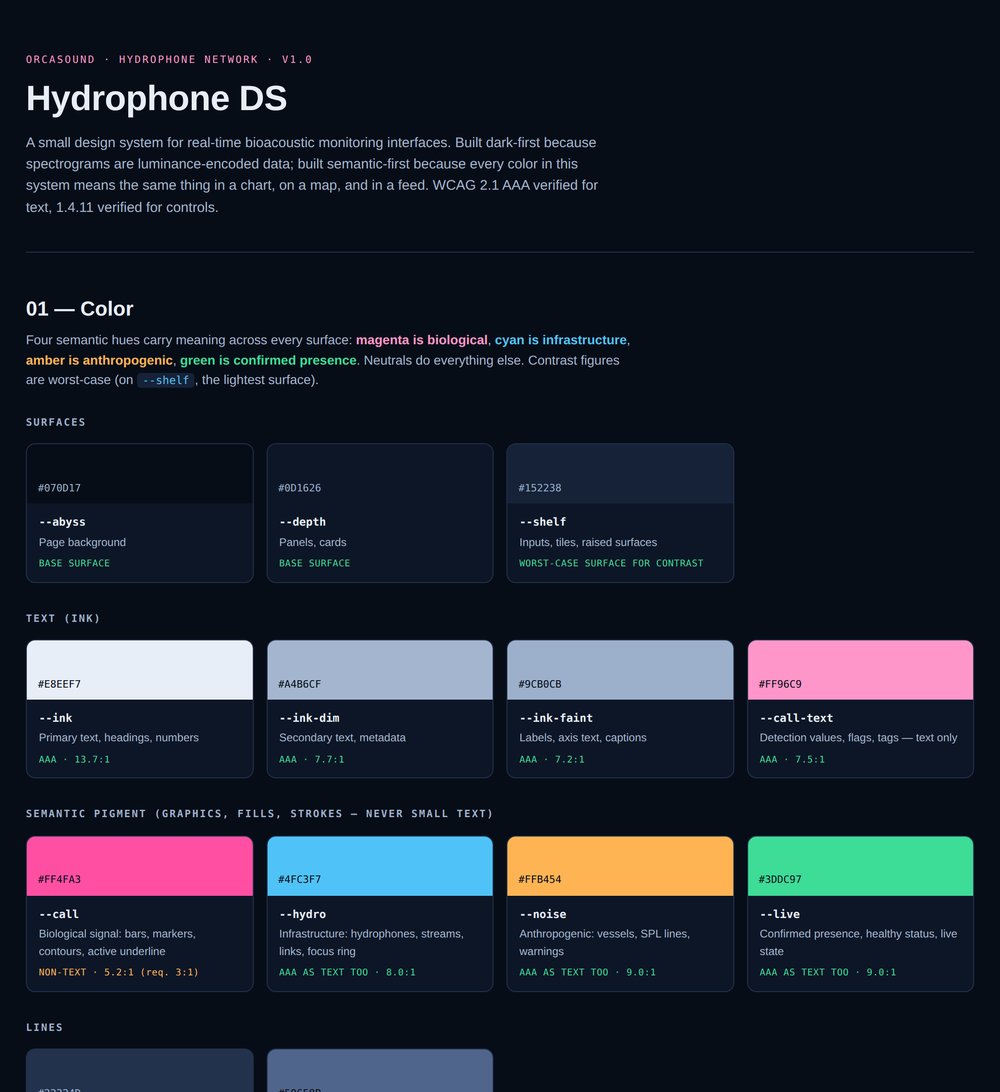Click the 'AAA · 7.2:1' contrast value
1000x1092 pixels.
click(x=552, y=760)
